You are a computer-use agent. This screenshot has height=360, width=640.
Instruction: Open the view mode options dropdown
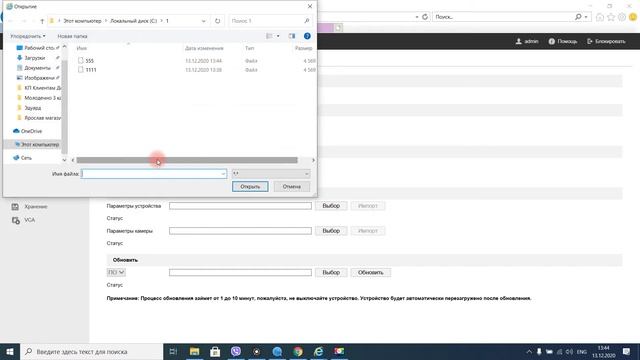coord(278,36)
